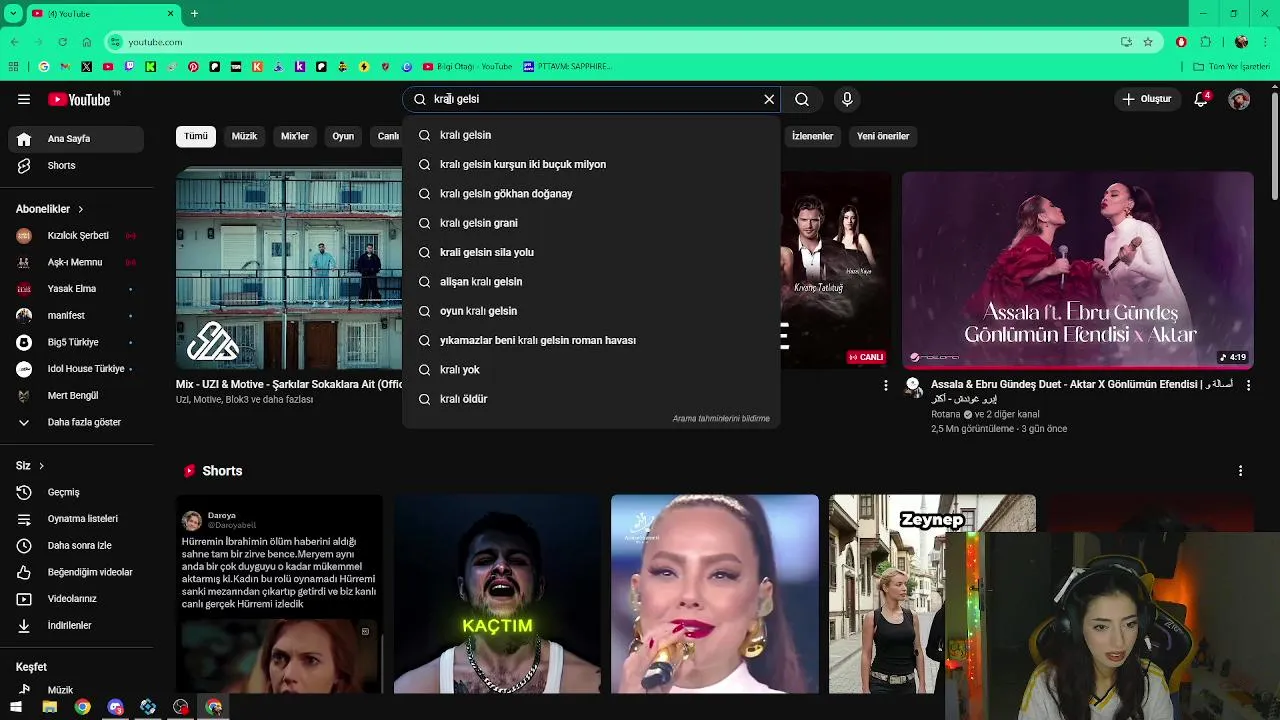Open the Chrome extensions puzzle icon
Viewport: 1280px width, 720px height.
click(1205, 42)
